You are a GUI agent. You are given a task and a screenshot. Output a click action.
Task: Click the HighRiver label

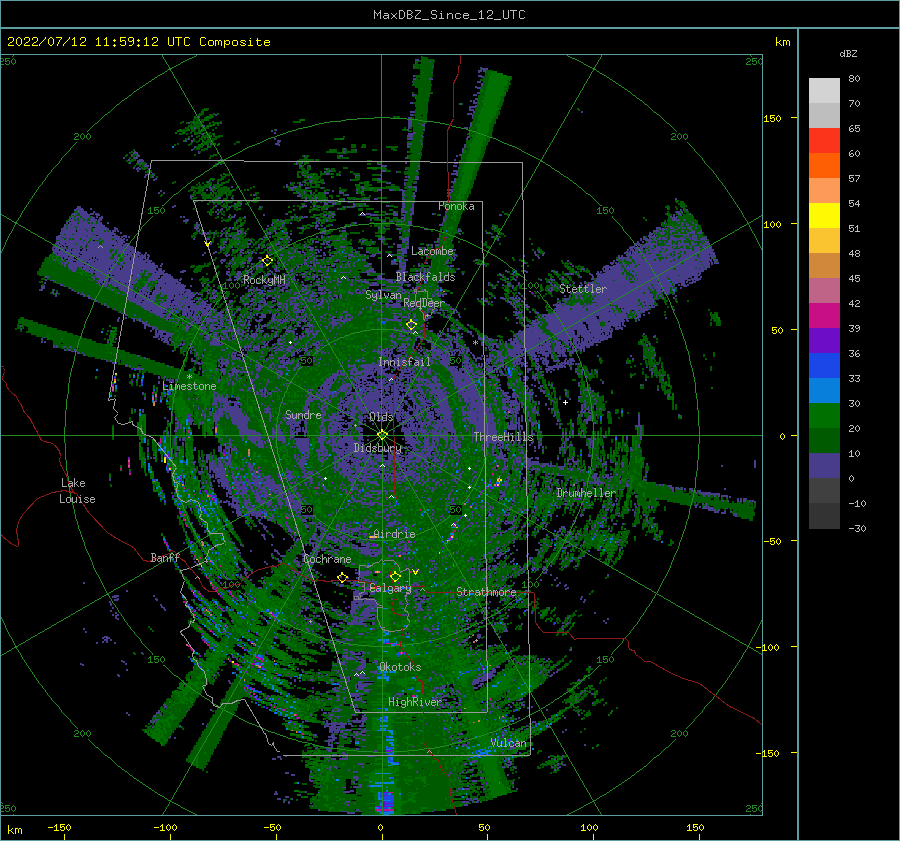tap(415, 702)
